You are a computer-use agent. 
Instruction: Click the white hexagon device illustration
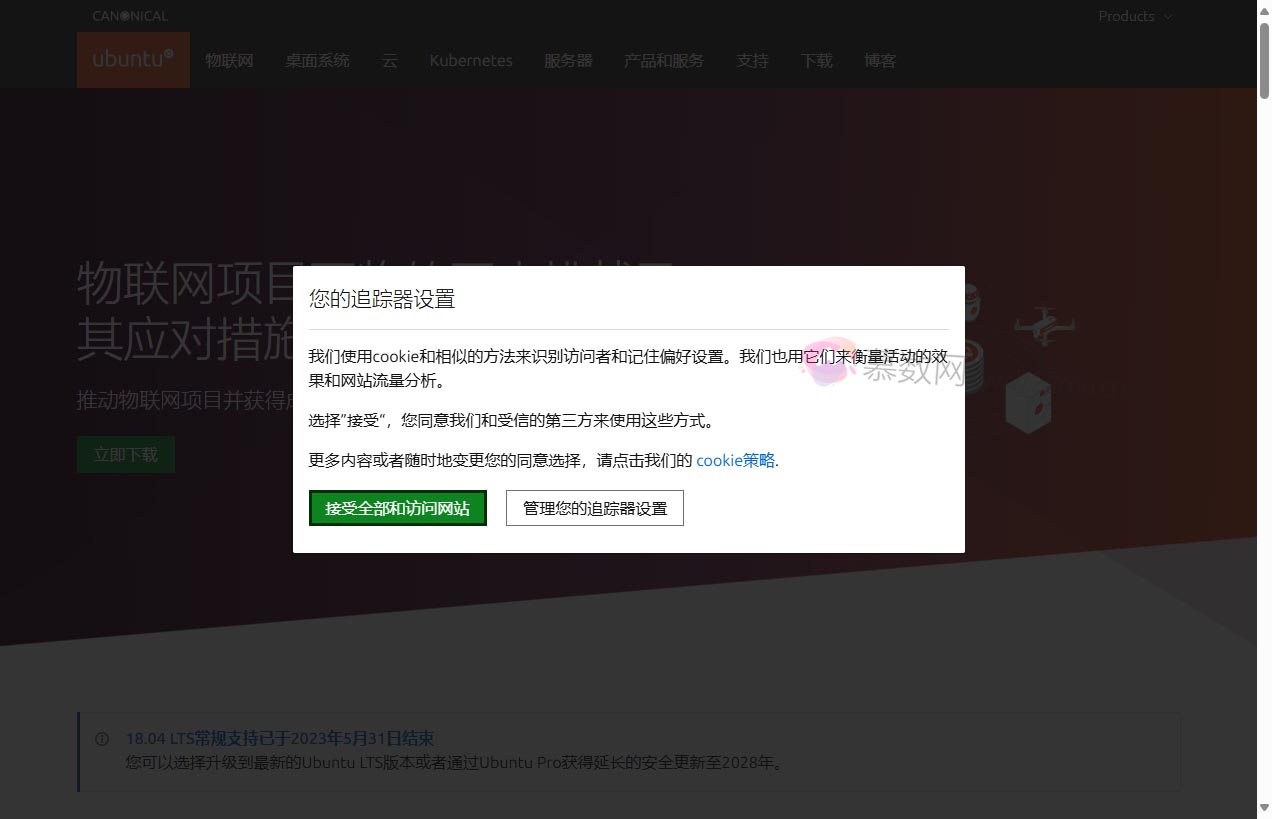(1029, 403)
